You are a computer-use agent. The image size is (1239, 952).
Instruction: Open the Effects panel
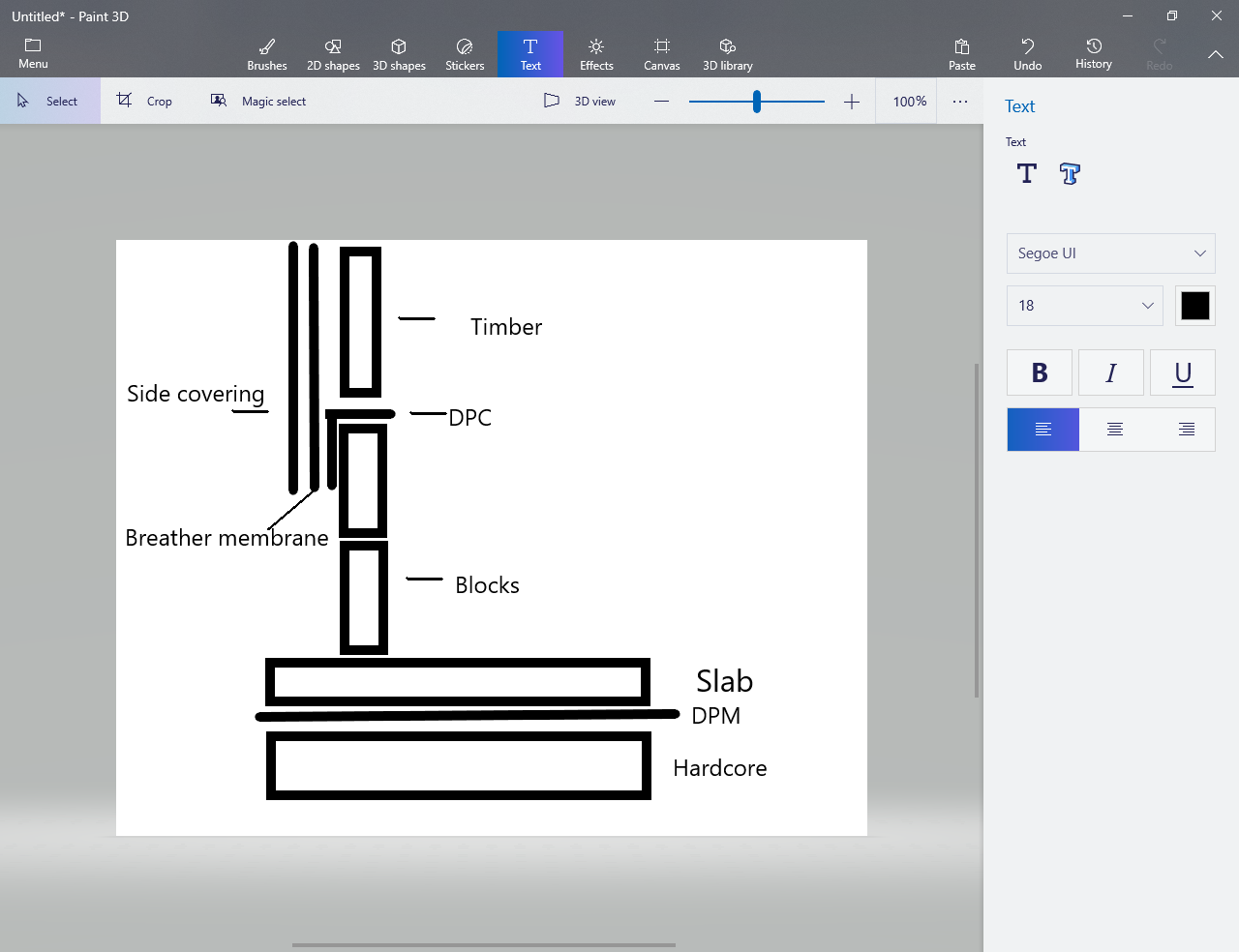click(596, 54)
